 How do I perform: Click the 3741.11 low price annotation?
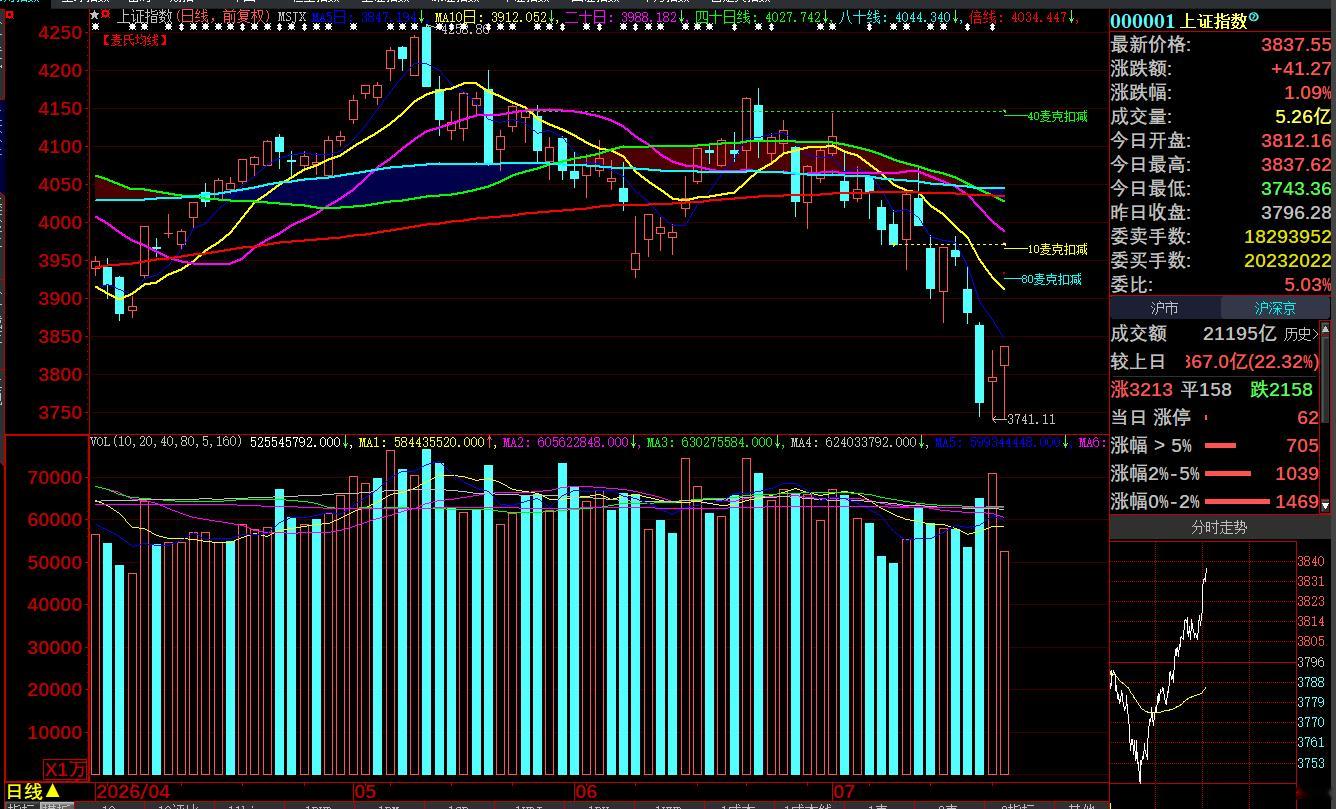click(1030, 419)
